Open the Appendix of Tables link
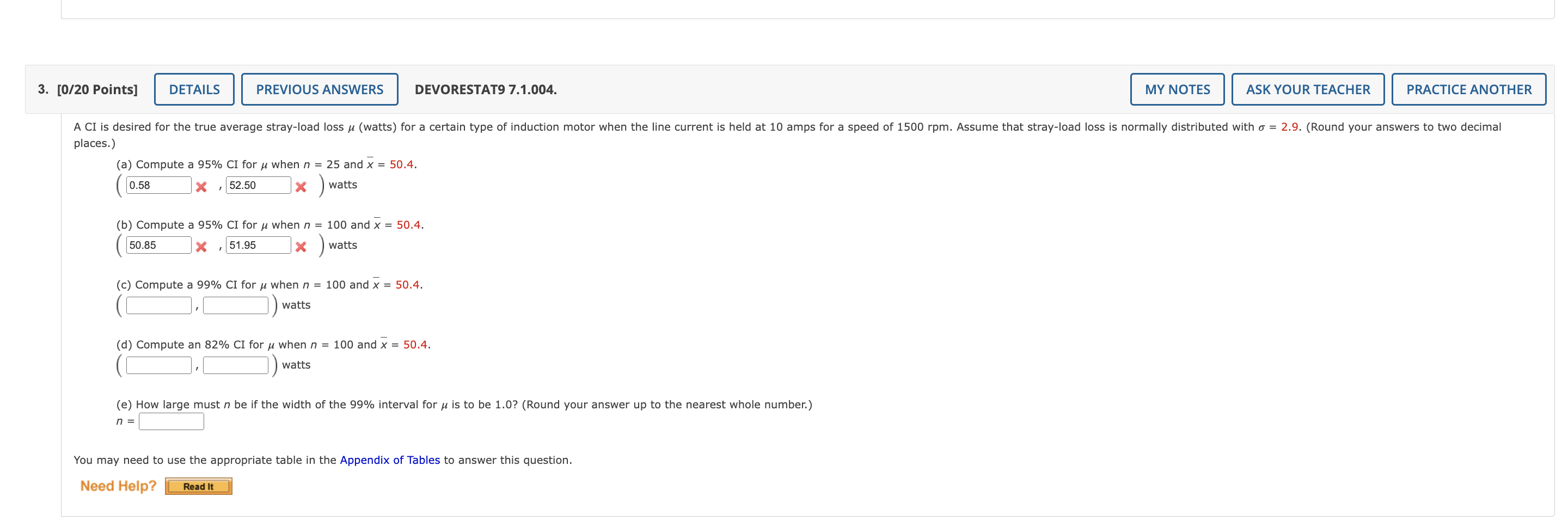This screenshot has height=527, width=1568. click(x=390, y=459)
